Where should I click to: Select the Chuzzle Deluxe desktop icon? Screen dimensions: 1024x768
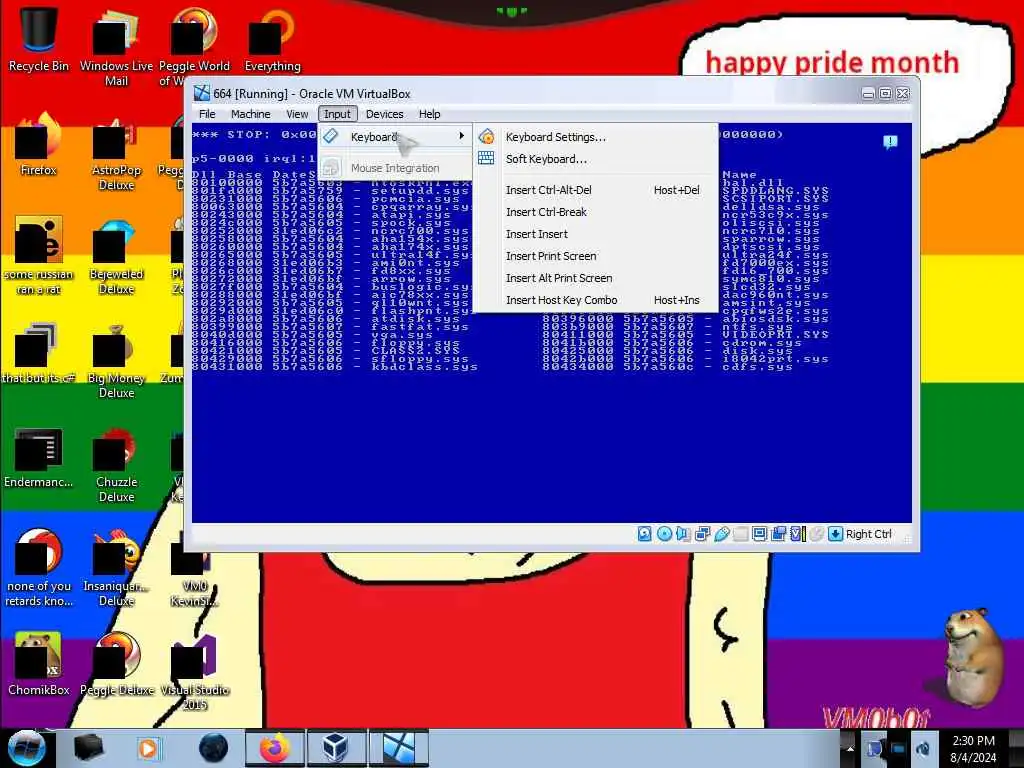click(116, 464)
